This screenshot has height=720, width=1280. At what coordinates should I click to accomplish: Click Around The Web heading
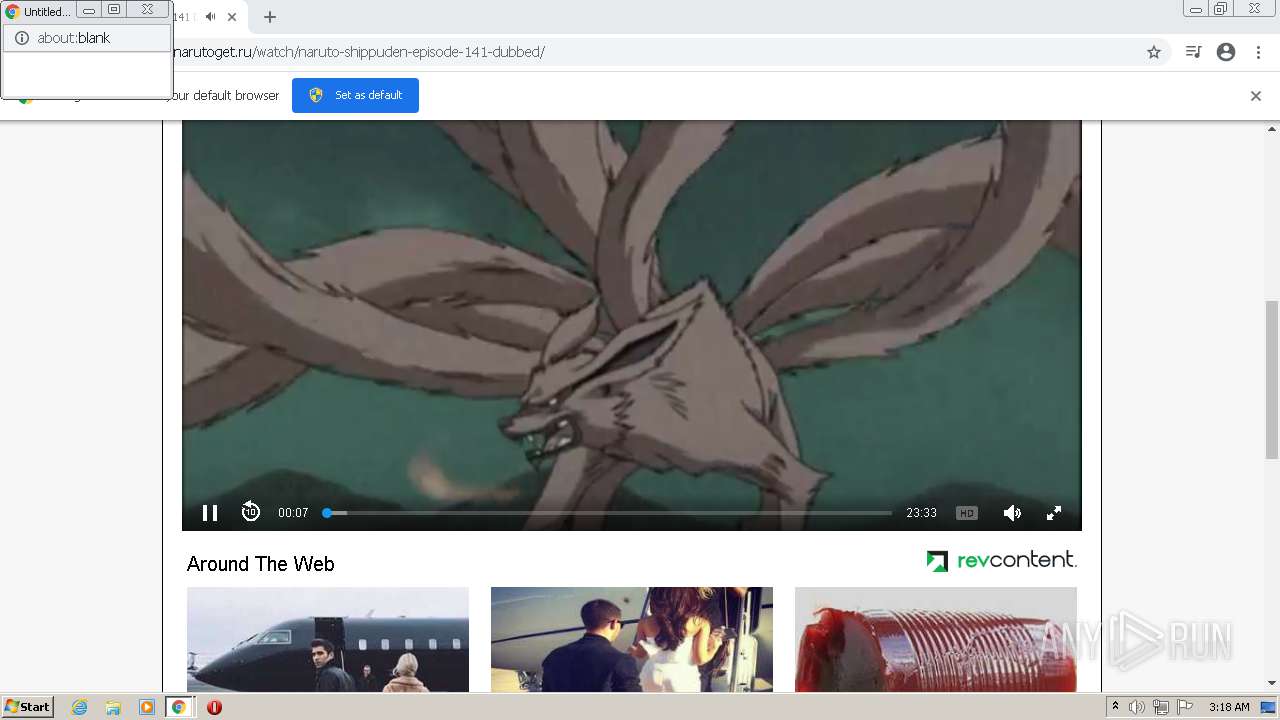pos(261,564)
